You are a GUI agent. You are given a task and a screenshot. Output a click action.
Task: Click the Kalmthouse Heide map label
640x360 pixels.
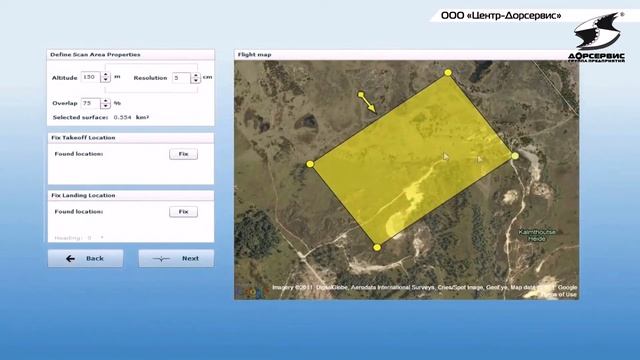[537, 235]
